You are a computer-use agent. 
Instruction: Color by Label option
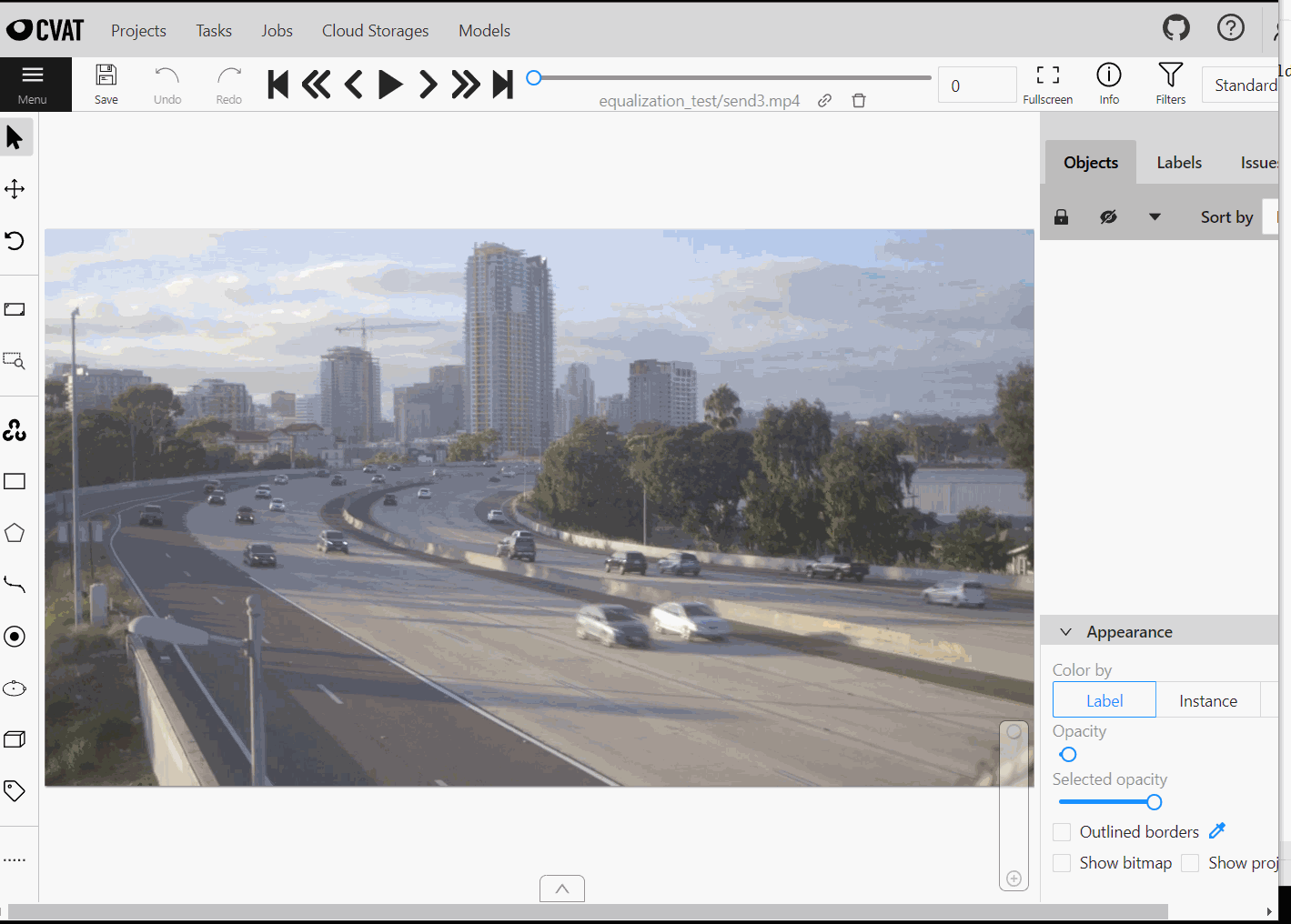[1104, 700]
